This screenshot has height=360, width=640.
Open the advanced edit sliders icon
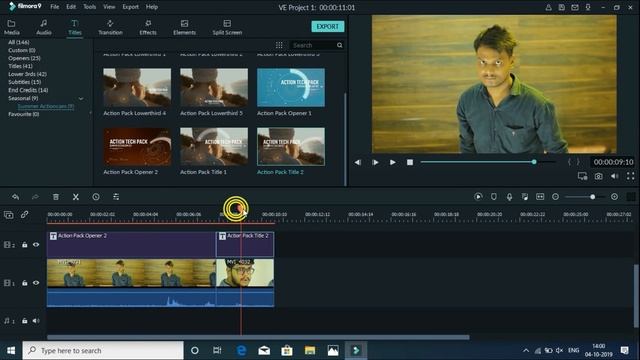click(116, 197)
